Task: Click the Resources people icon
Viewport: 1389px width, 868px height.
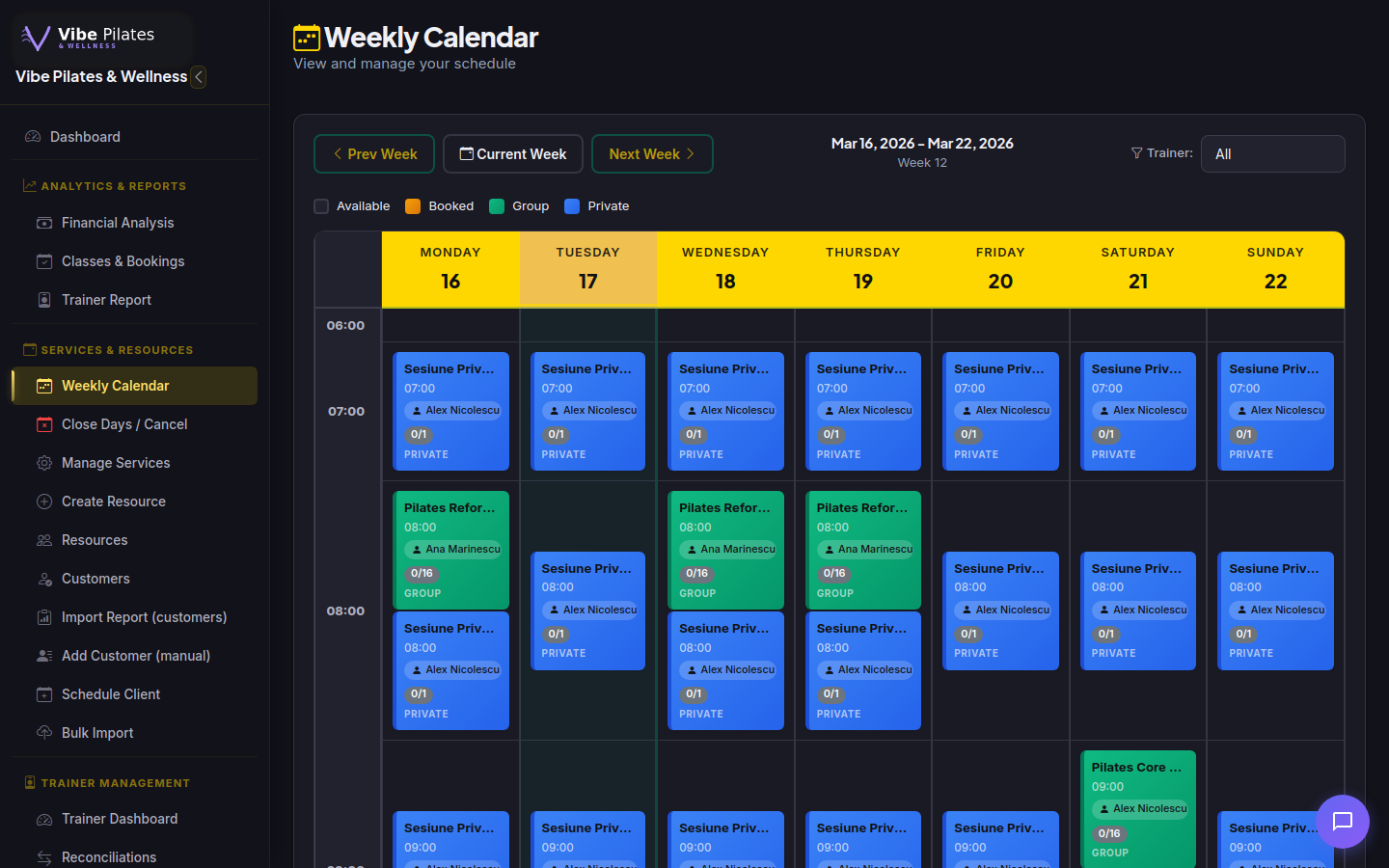Action: click(44, 540)
